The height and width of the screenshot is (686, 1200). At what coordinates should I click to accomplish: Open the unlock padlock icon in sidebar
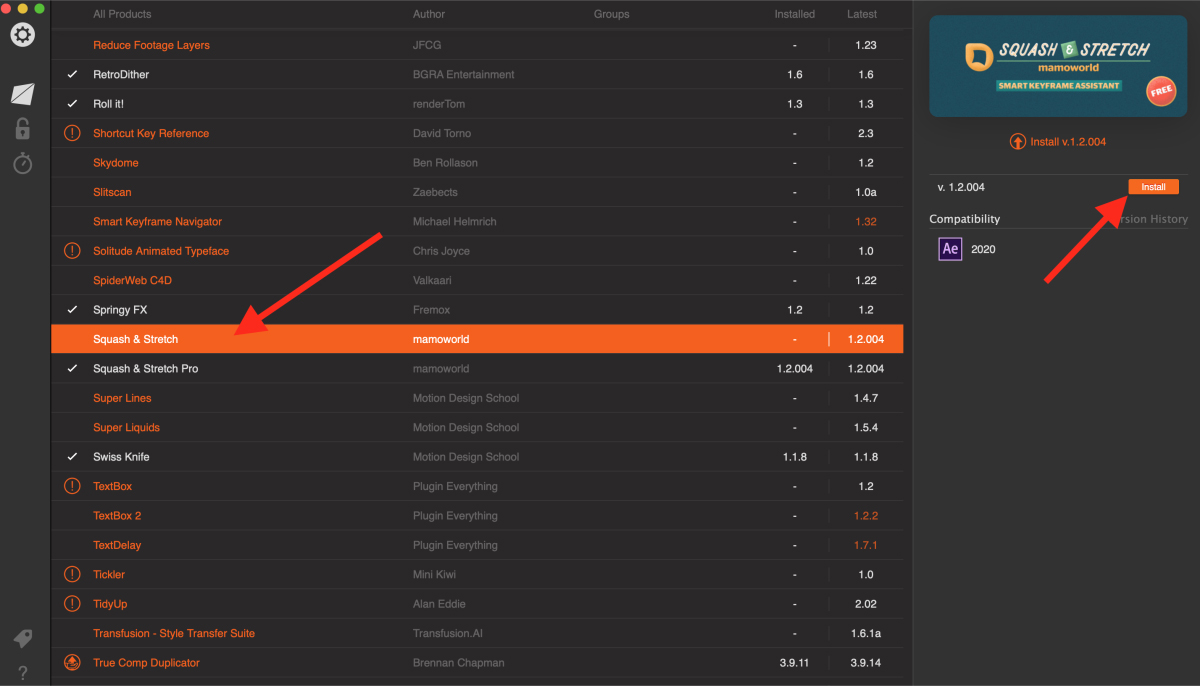point(22,128)
